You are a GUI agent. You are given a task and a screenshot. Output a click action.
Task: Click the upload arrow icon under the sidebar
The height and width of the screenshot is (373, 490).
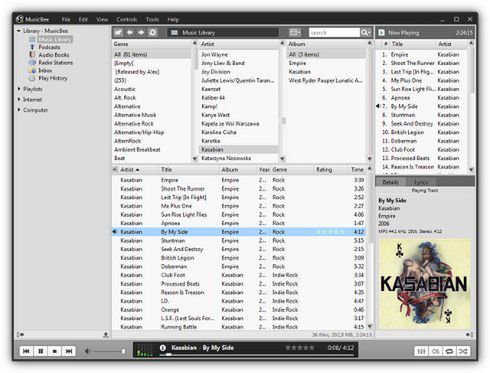coord(106,334)
